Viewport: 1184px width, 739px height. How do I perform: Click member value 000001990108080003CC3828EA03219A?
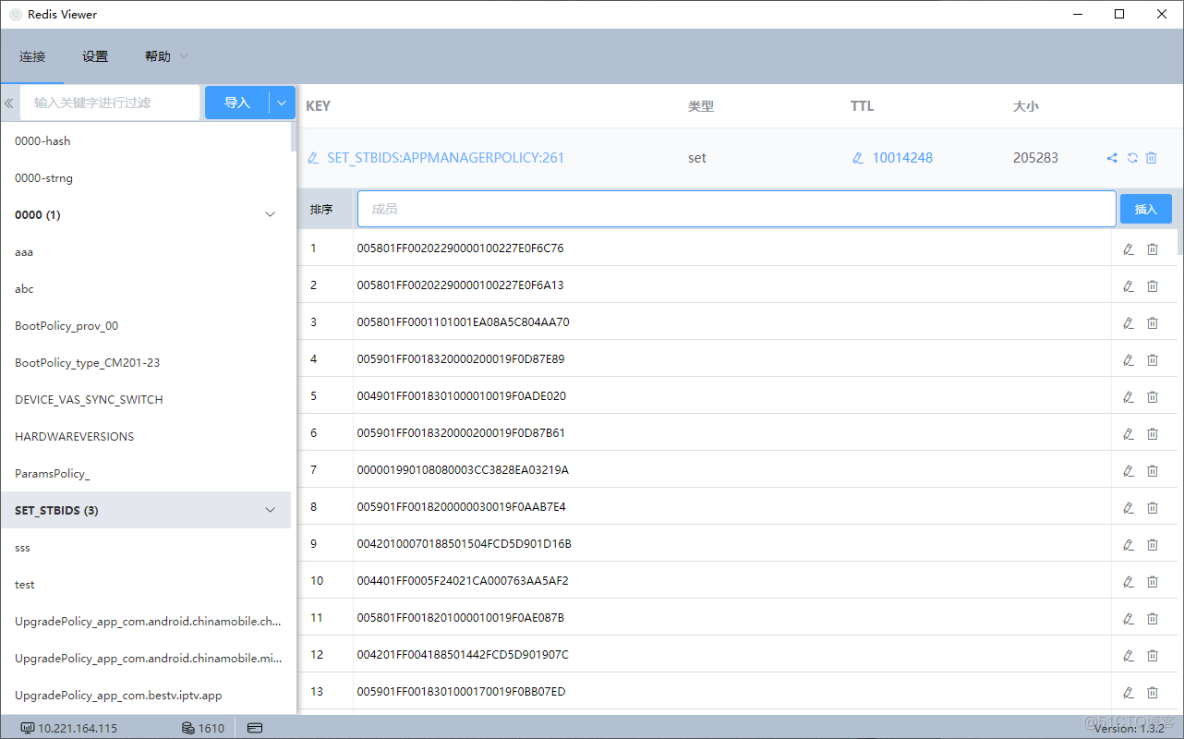(x=463, y=470)
